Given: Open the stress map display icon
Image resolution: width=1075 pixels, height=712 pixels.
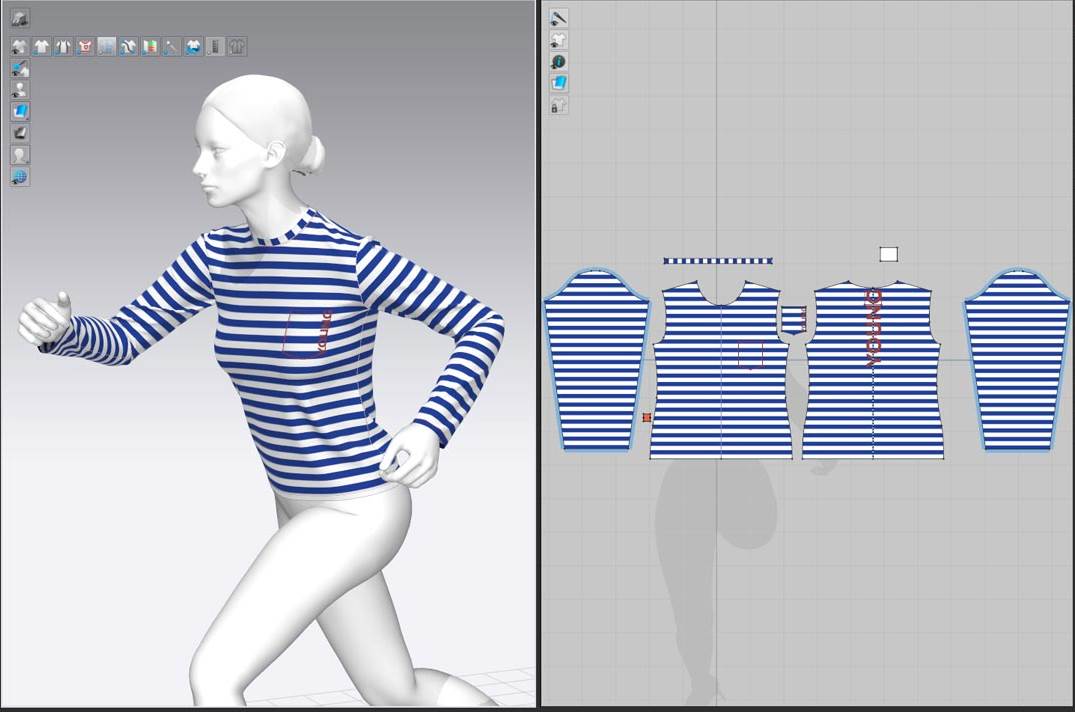Looking at the screenshot, I should click(84, 46).
